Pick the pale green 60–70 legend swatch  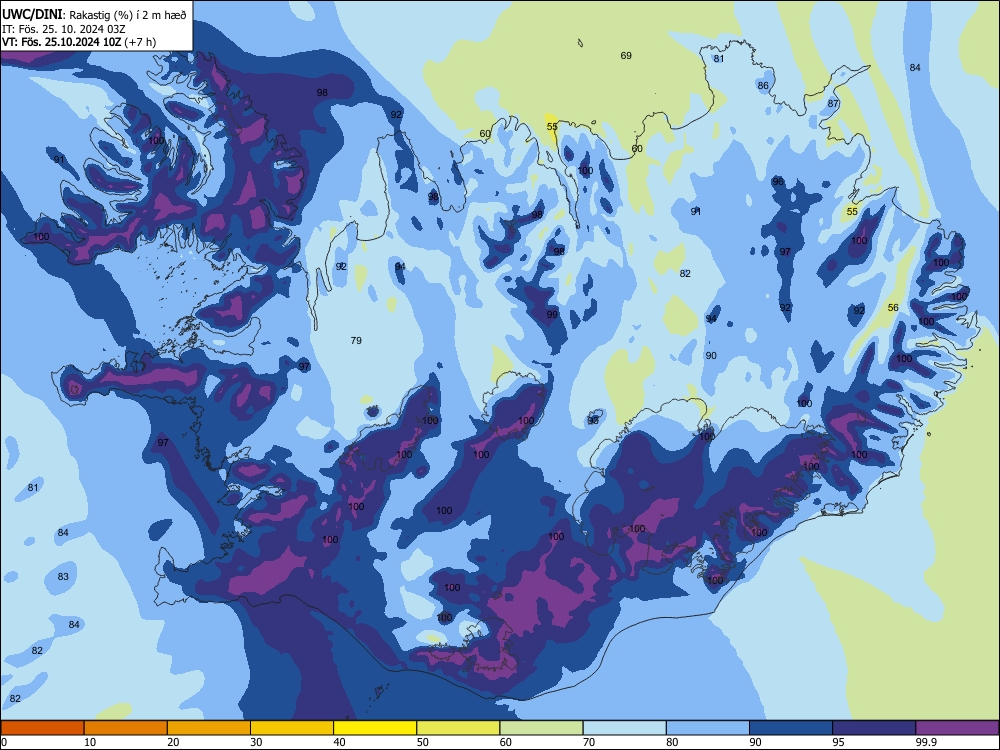click(541, 728)
